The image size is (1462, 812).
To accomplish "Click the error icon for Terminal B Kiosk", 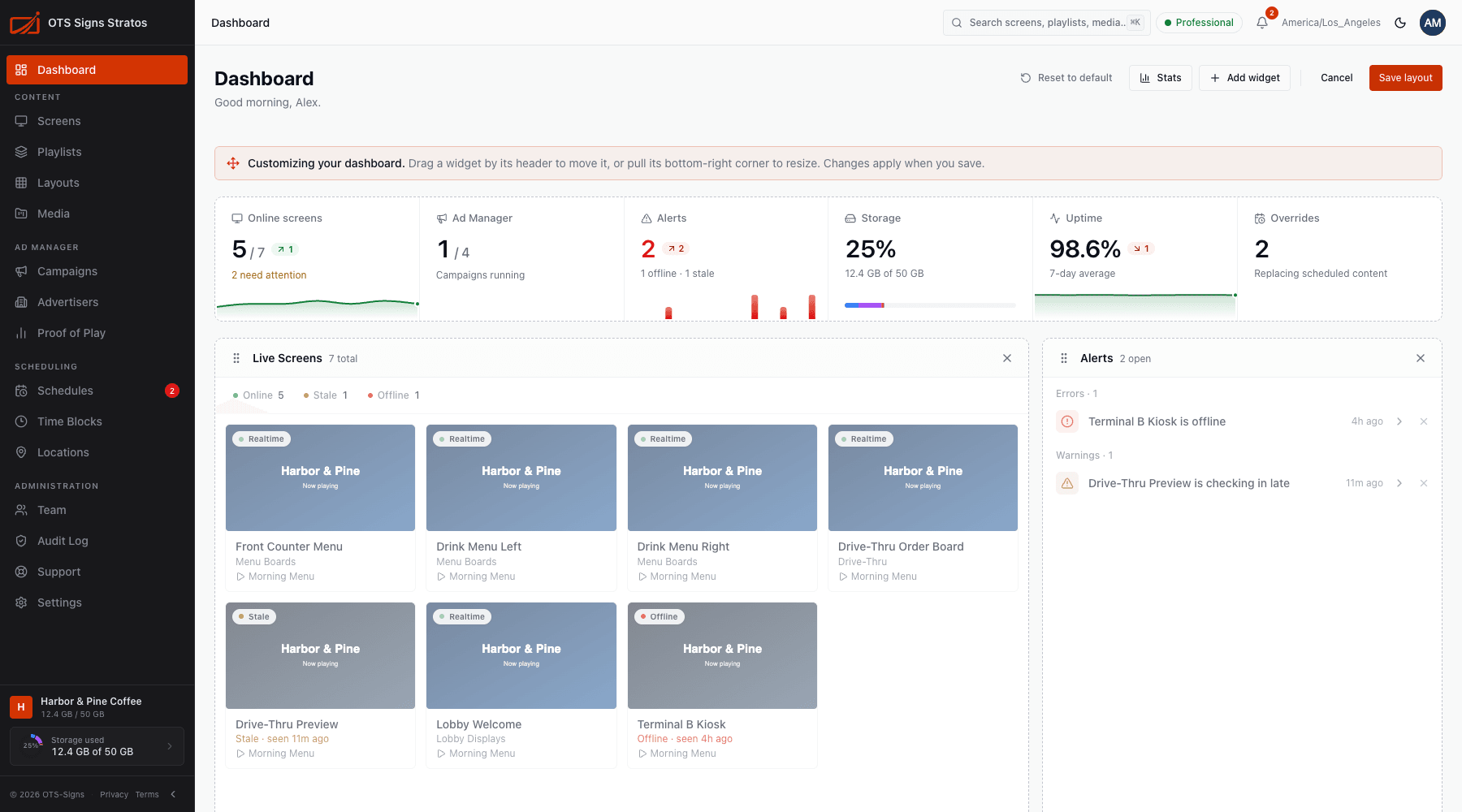I will point(1067,421).
